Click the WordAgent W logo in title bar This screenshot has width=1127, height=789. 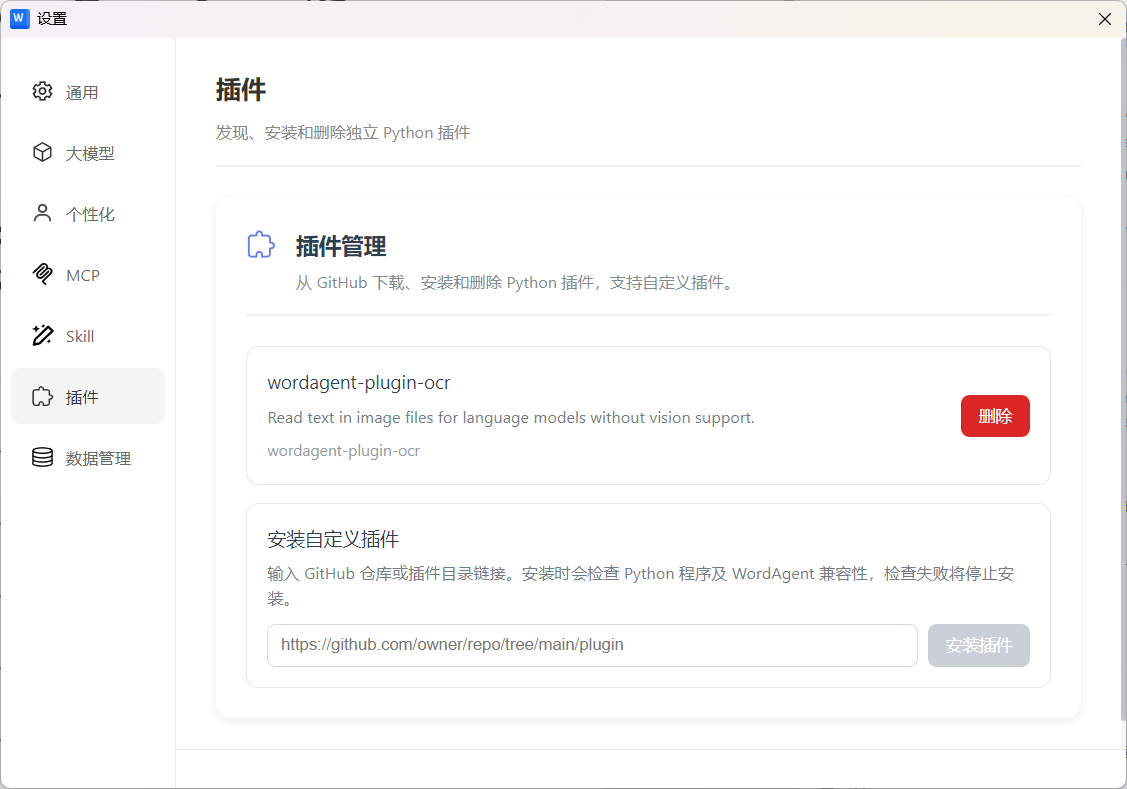click(19, 19)
